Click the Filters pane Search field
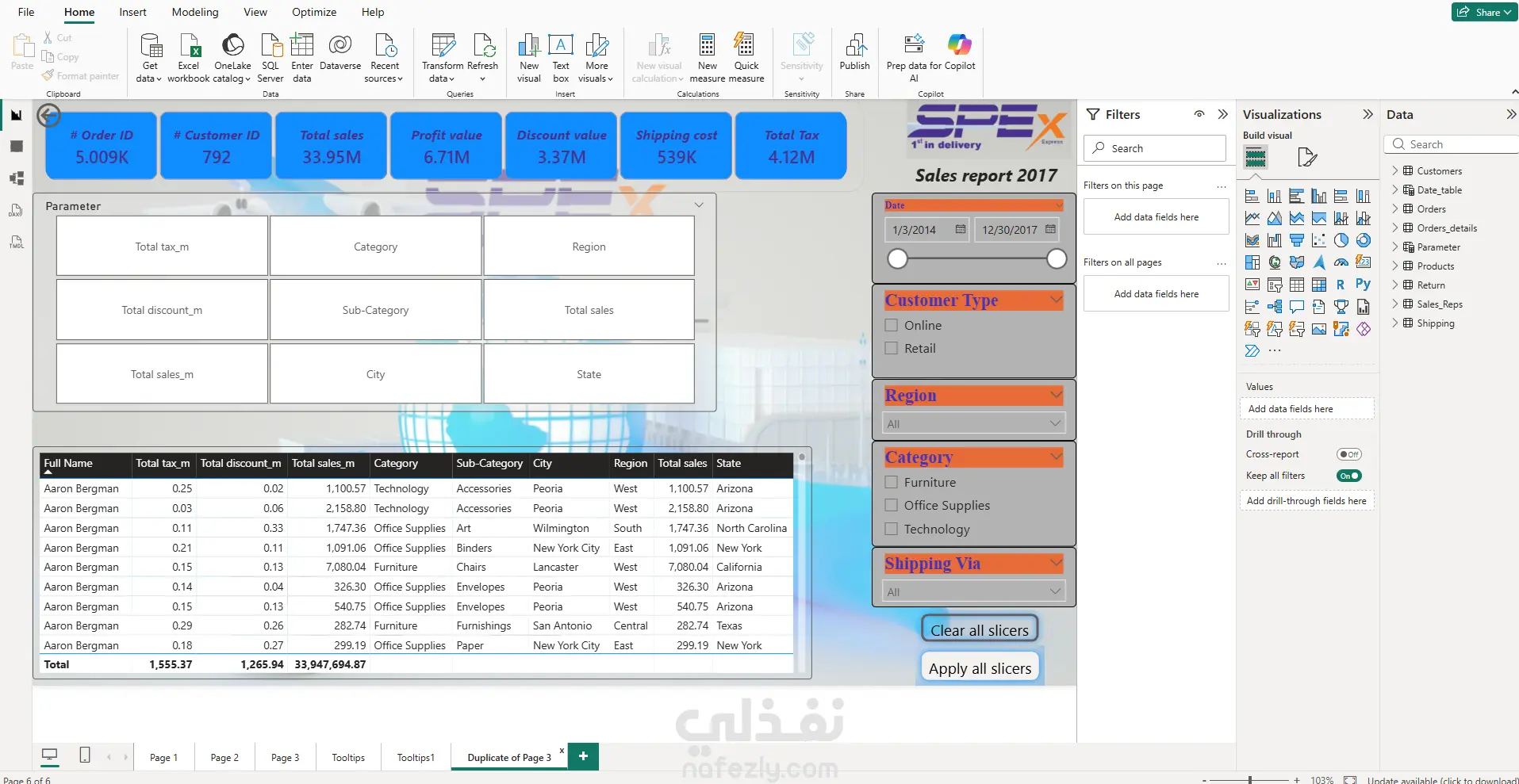This screenshot has width=1519, height=784. pos(1156,148)
